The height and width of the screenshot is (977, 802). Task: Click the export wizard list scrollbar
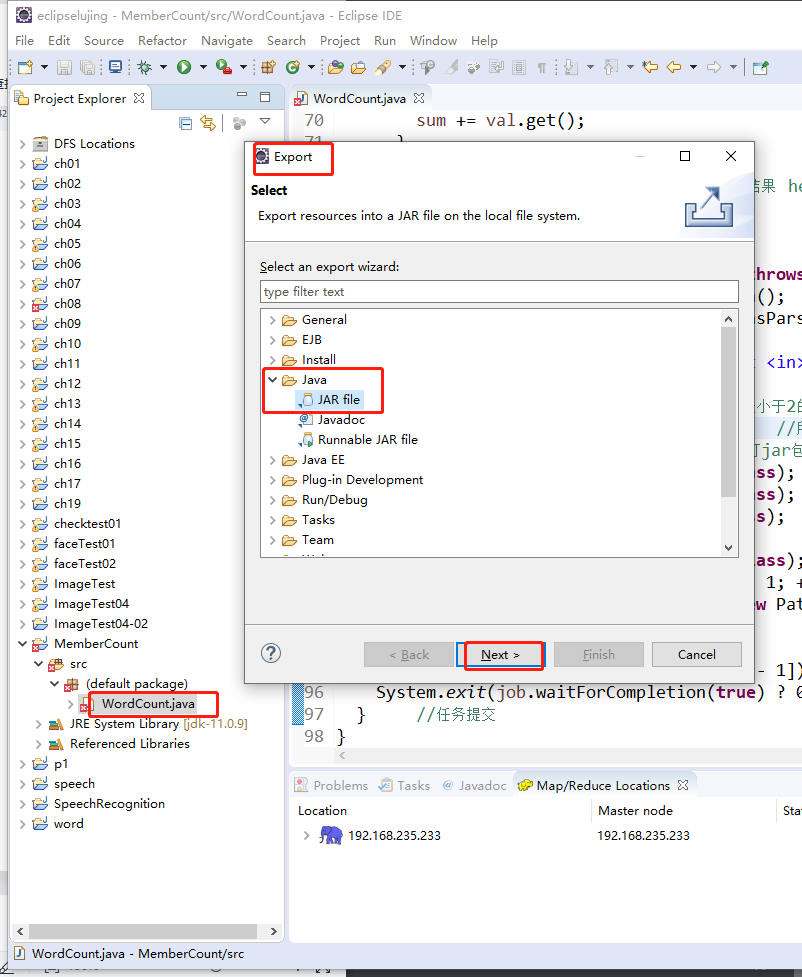pos(728,411)
